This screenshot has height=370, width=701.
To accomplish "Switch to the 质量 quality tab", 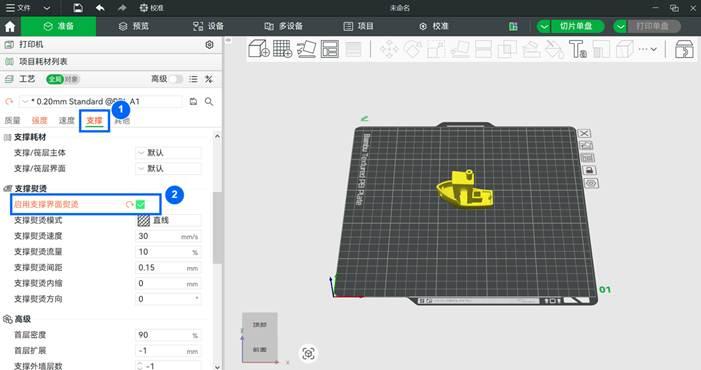I will [13, 121].
